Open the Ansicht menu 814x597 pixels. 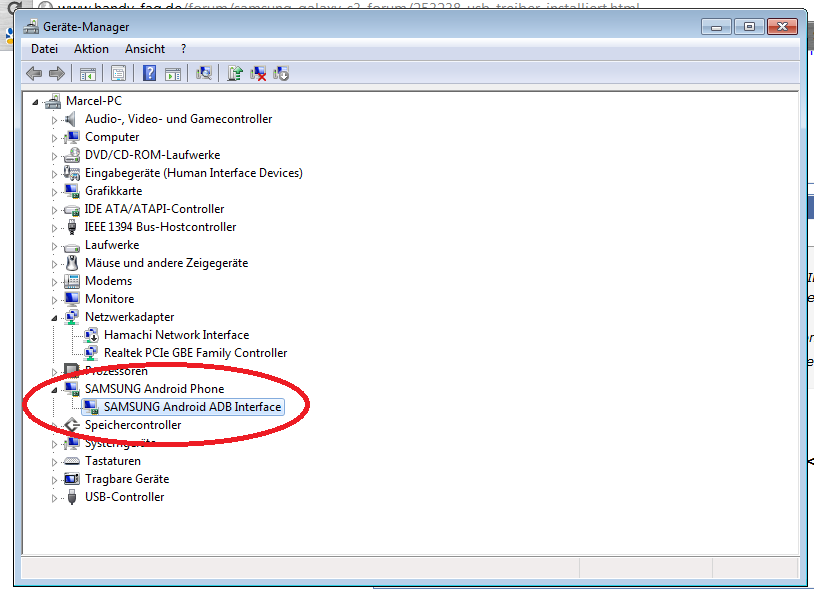pyautogui.click(x=145, y=49)
